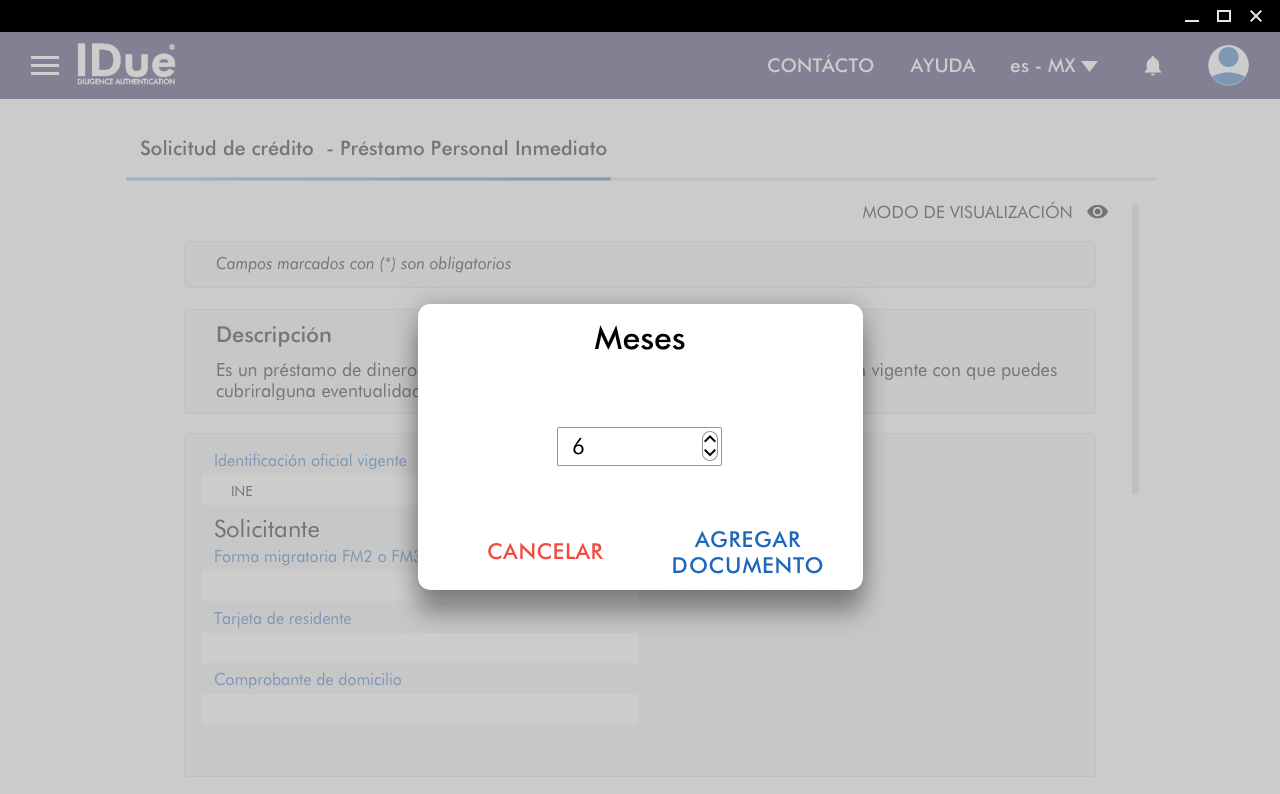Click the IDue logo

126,64
